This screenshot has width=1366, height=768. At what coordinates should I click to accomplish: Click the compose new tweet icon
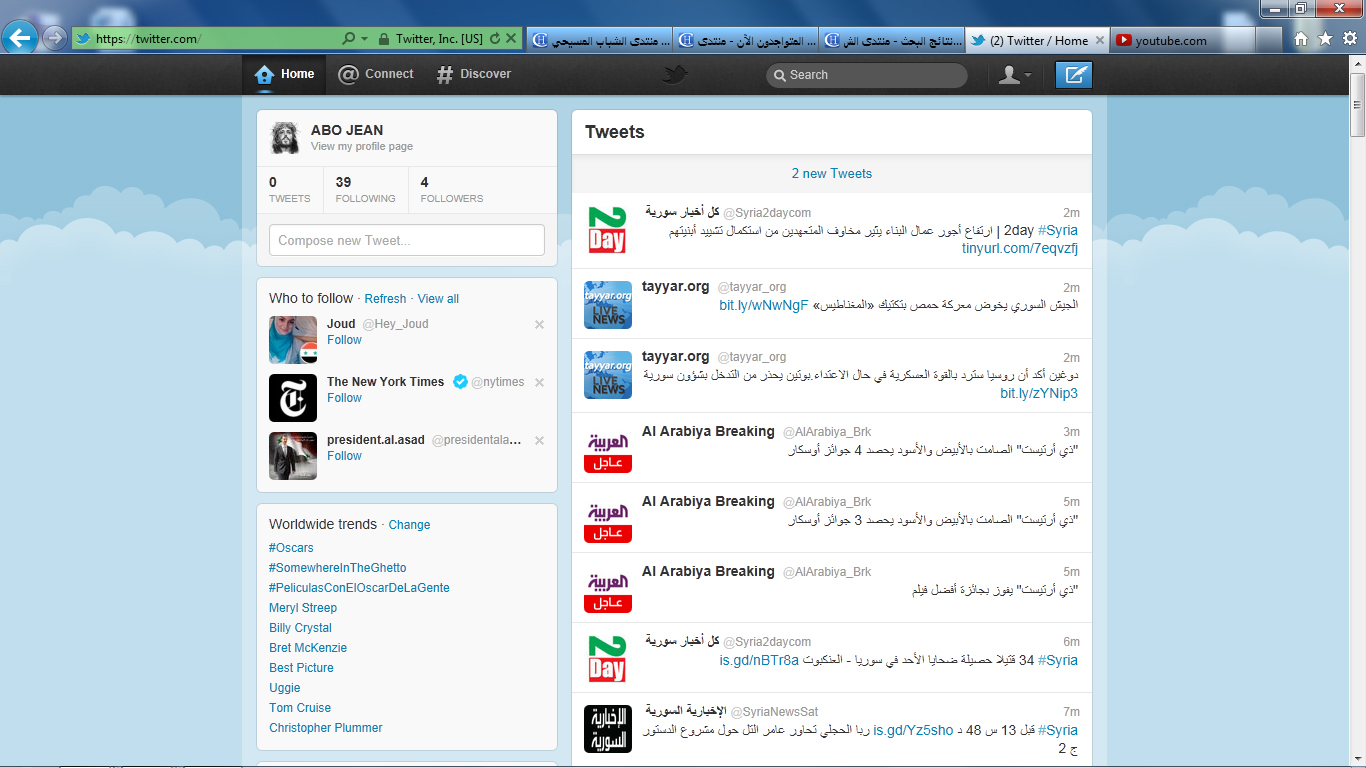coord(1074,75)
